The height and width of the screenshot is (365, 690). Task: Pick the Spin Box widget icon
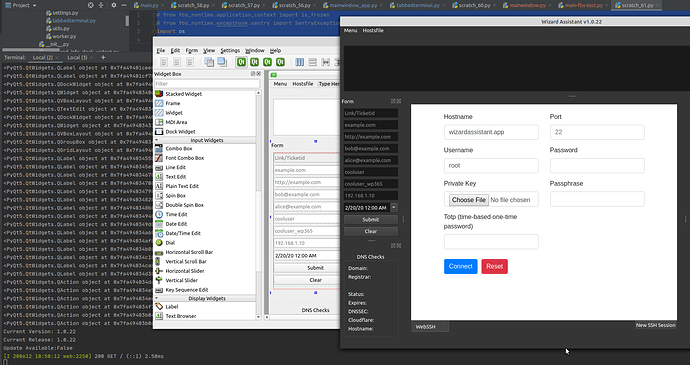tap(159, 195)
